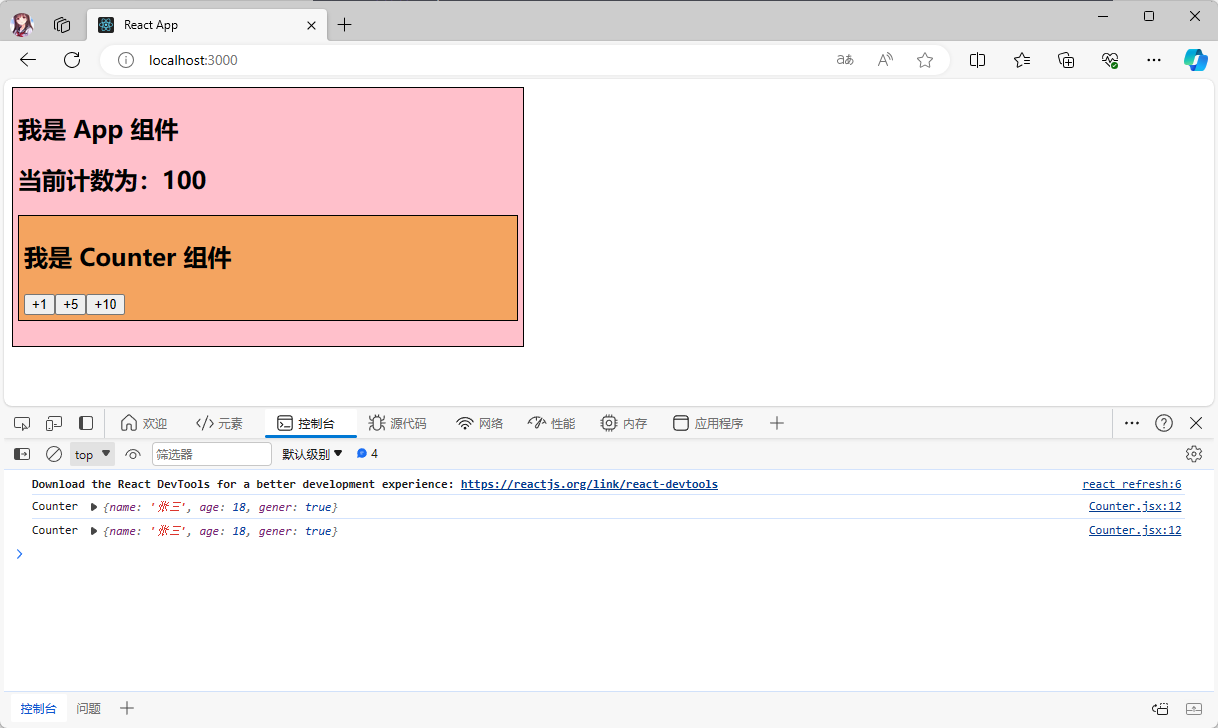
Task: Open the 性能 (Performance) panel
Action: 551,423
